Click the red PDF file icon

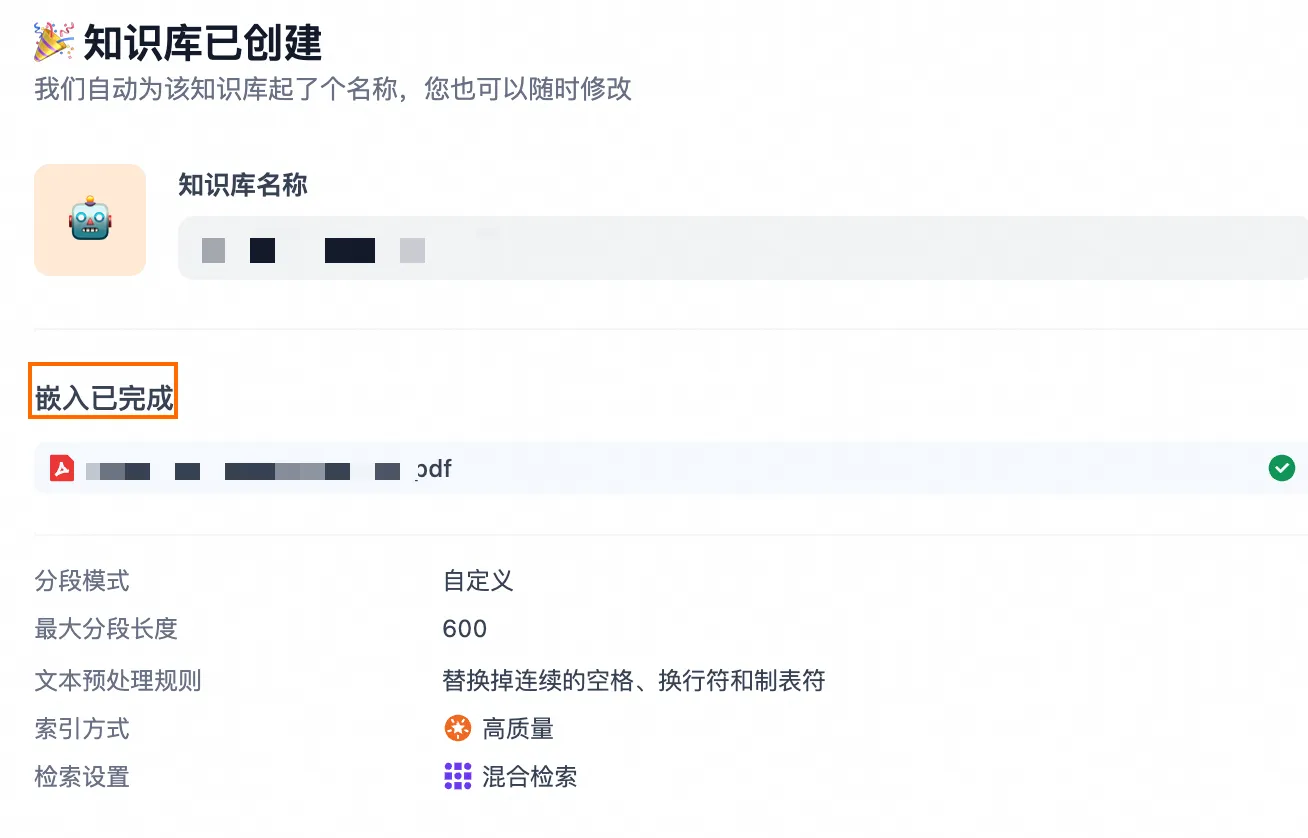(62, 468)
